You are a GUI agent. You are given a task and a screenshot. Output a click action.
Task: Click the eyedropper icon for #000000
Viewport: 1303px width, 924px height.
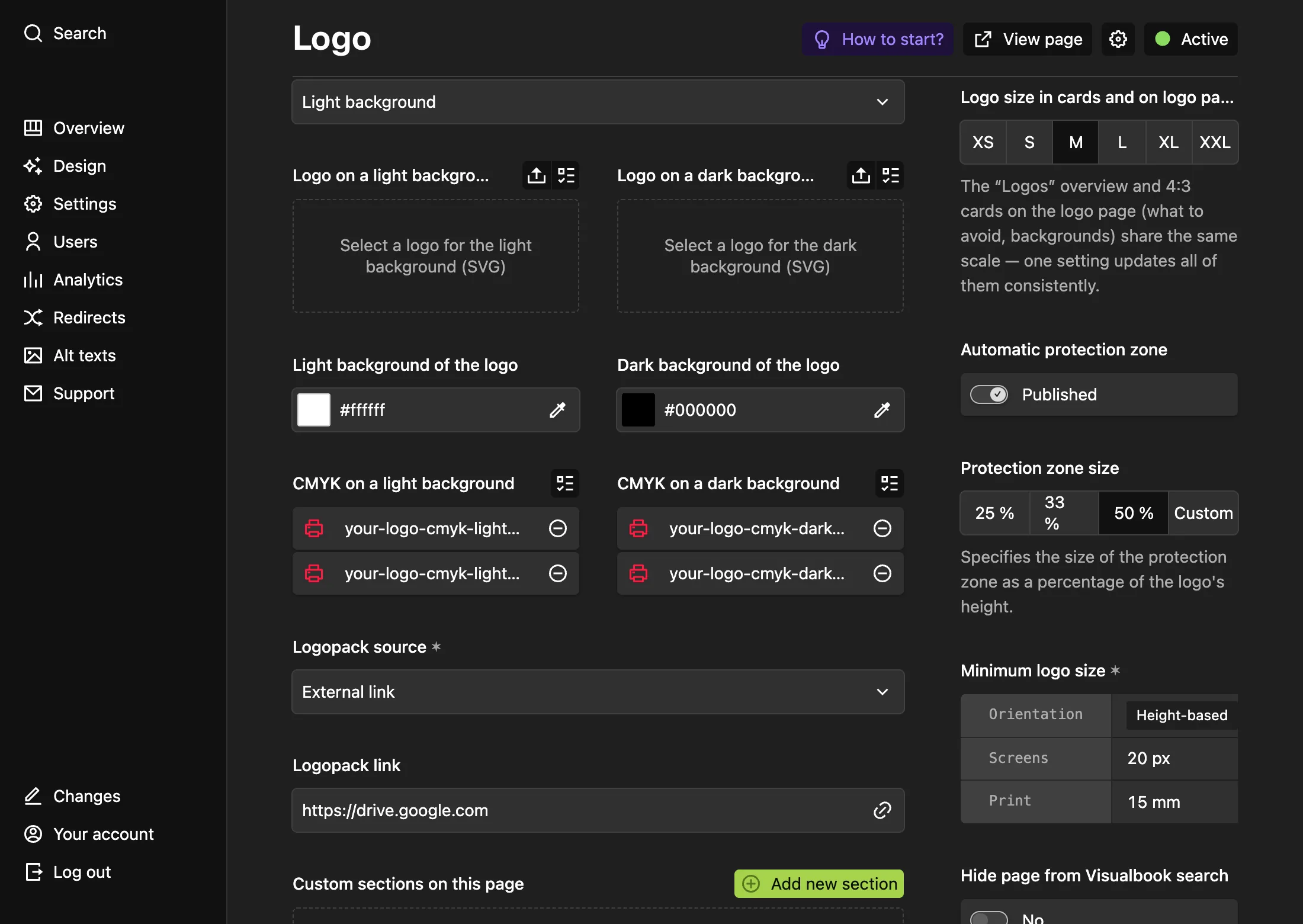(882, 410)
